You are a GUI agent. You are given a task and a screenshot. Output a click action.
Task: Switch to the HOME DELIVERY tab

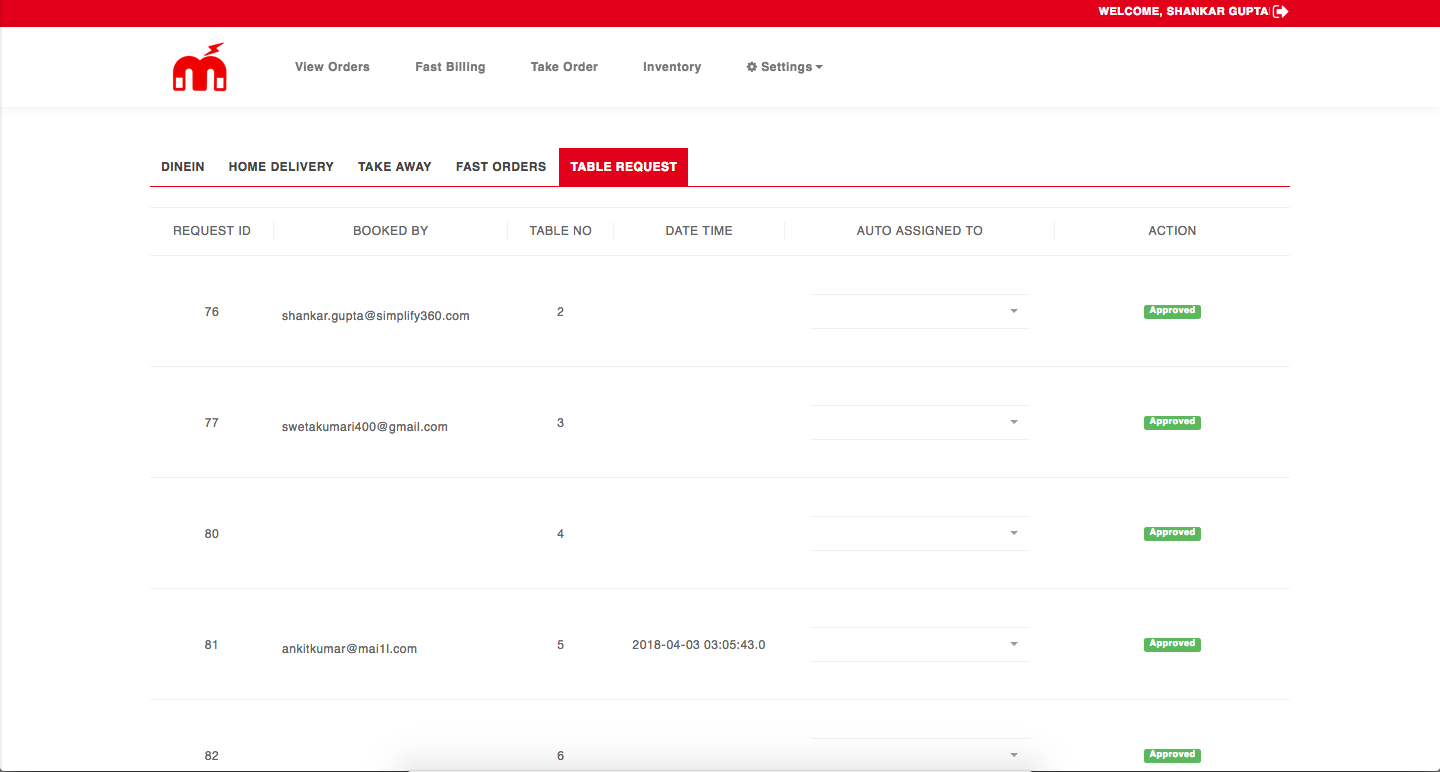(x=281, y=167)
